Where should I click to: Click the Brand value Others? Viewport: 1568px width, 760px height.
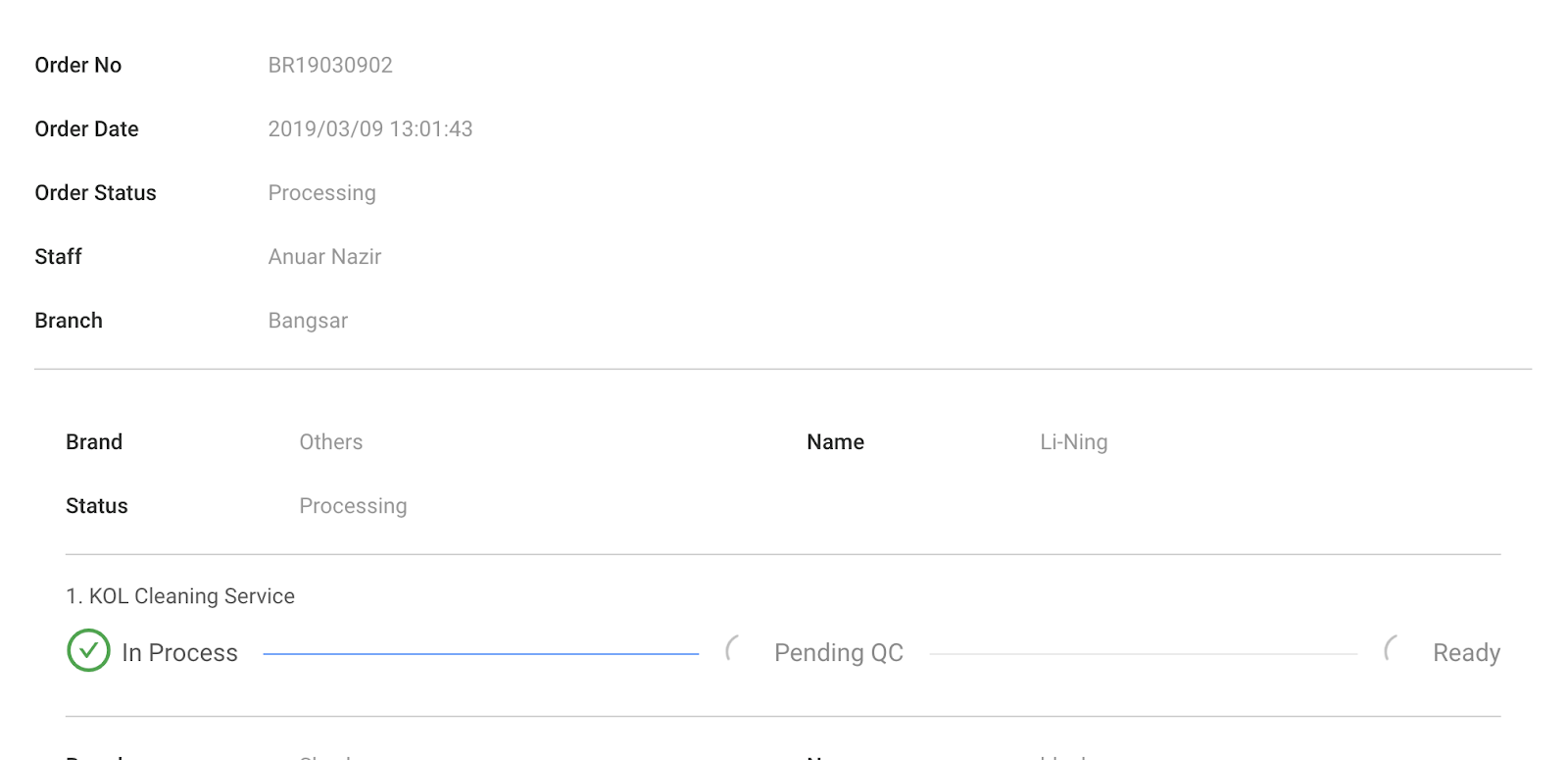click(330, 442)
